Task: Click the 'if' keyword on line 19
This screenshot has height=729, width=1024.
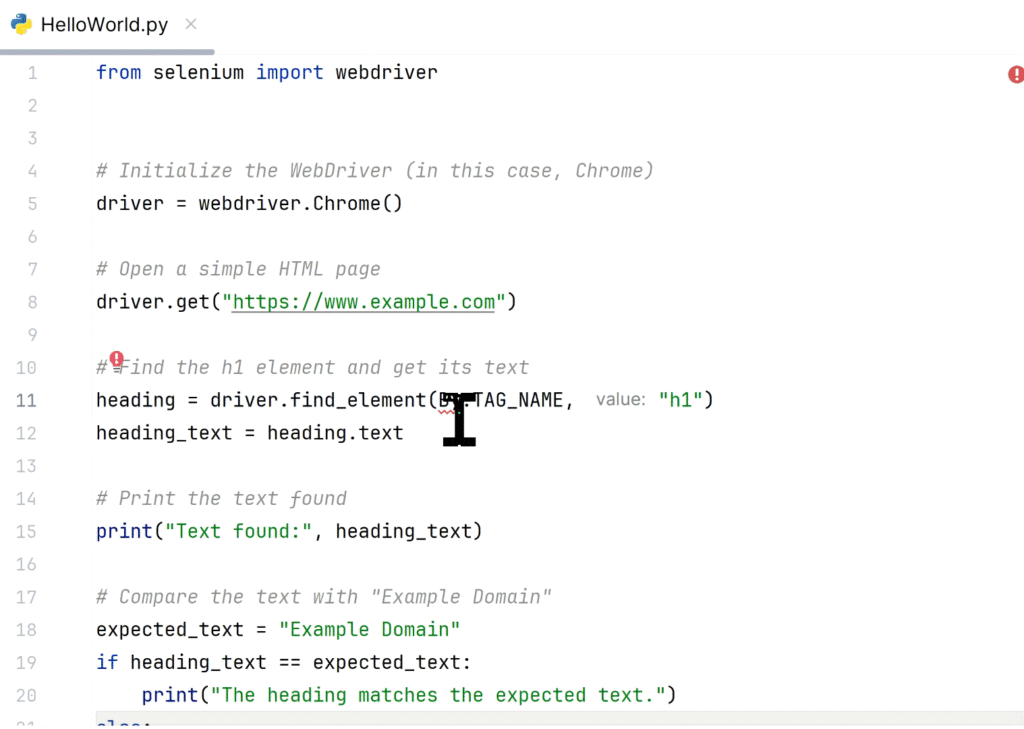Action: pyautogui.click(x=107, y=662)
